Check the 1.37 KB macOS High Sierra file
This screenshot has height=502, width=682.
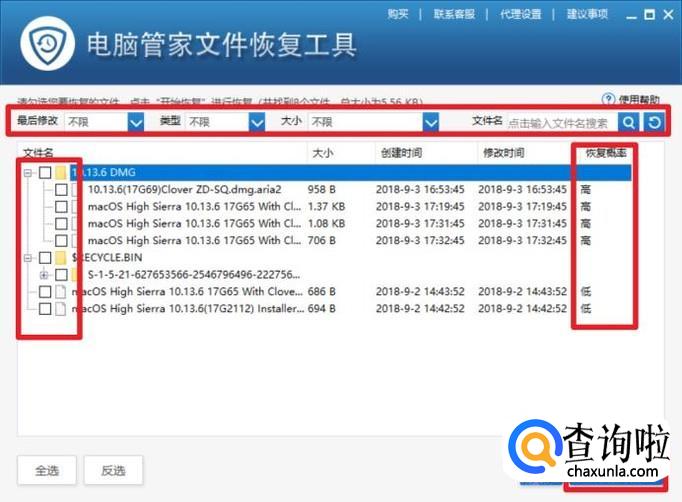coord(61,207)
